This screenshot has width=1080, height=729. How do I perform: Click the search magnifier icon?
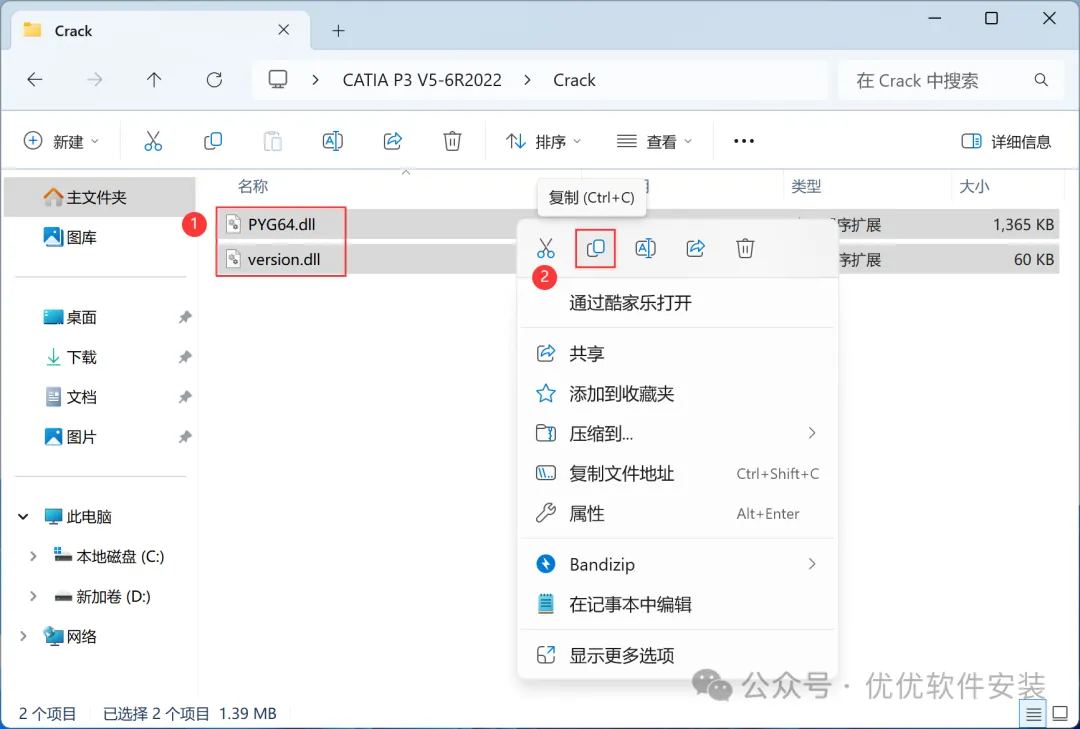[x=1041, y=80]
